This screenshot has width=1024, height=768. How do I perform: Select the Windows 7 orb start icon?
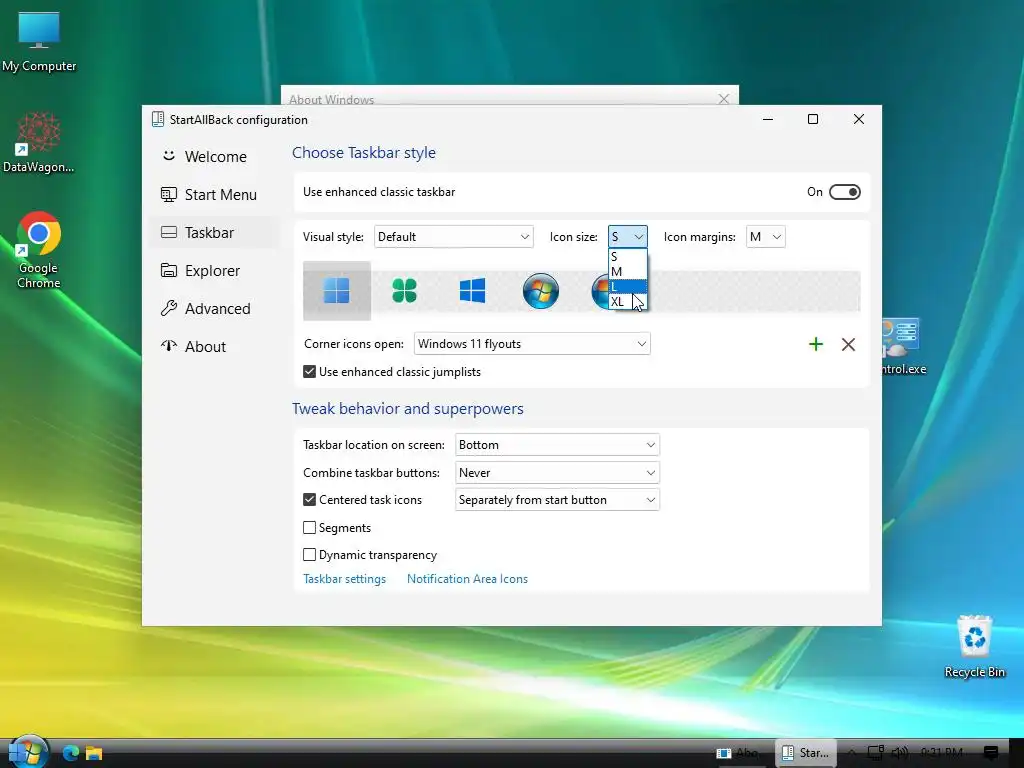pyautogui.click(x=541, y=291)
